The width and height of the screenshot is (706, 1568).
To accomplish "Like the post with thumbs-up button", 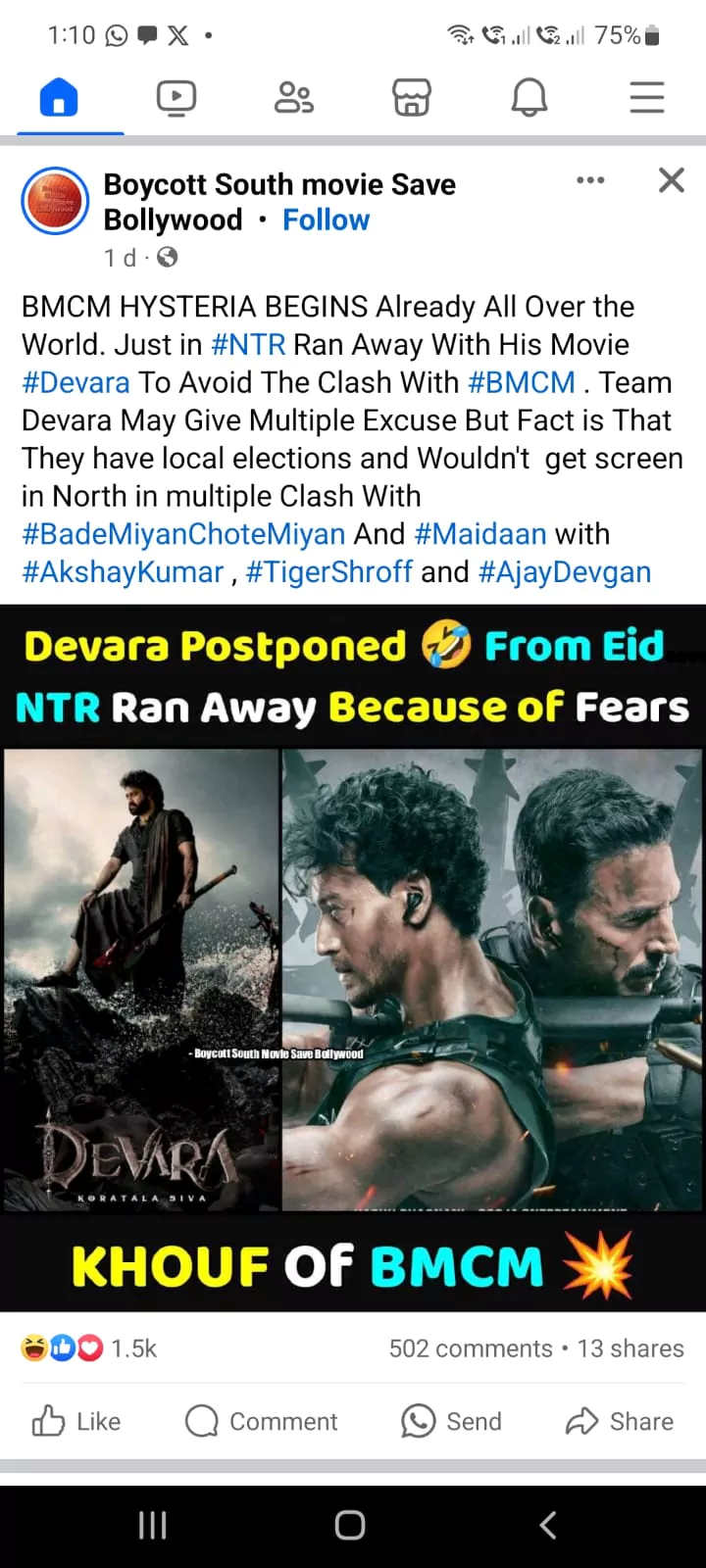I will click(x=76, y=1421).
